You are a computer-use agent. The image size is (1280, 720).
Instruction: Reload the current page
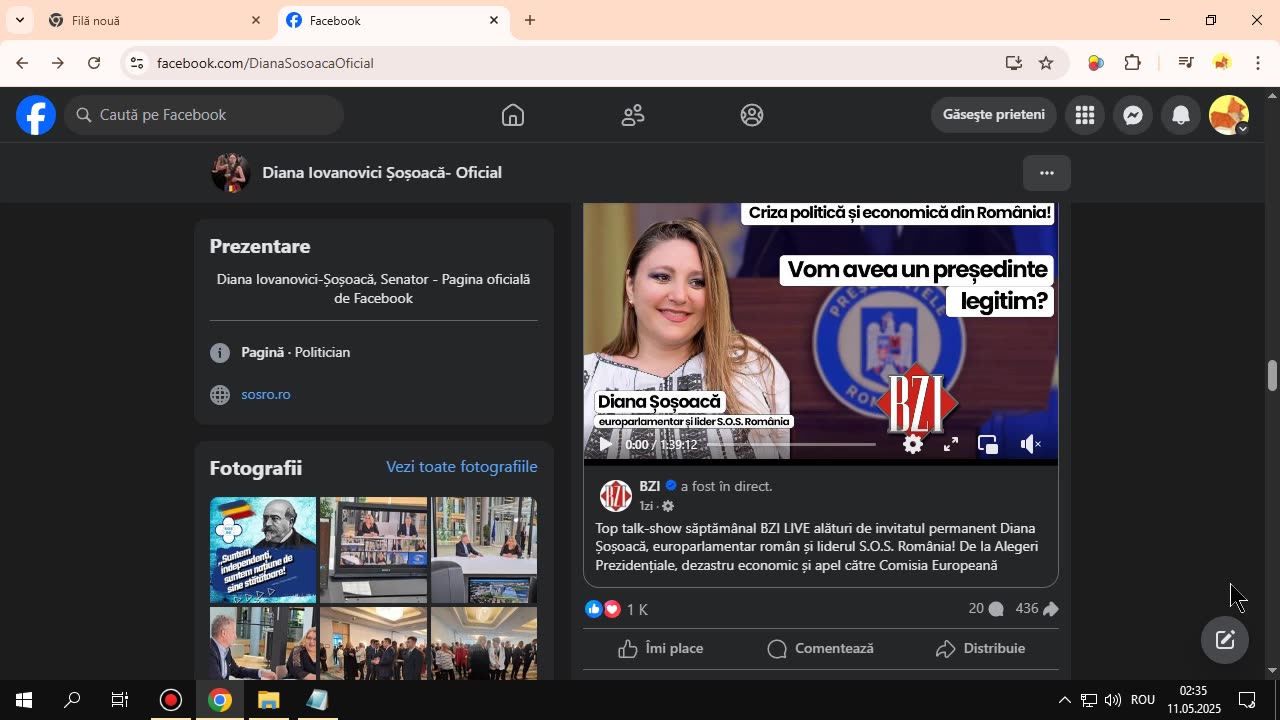click(x=94, y=63)
